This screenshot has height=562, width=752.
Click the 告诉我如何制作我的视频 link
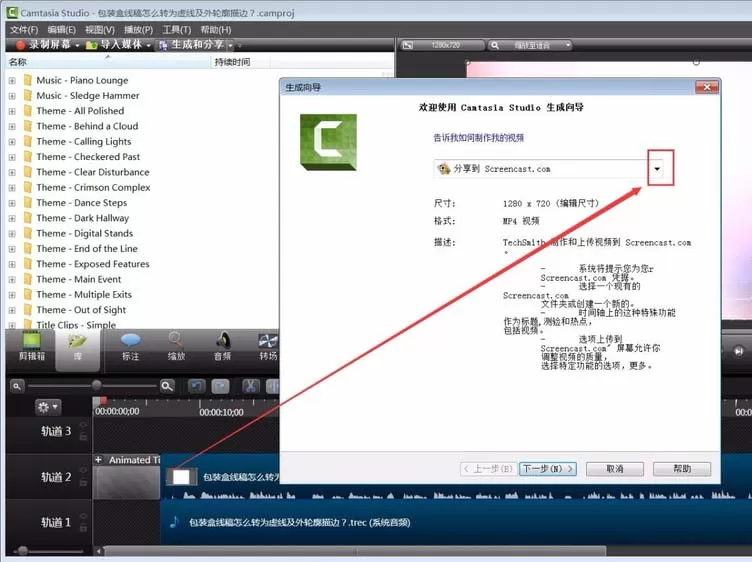point(479,138)
